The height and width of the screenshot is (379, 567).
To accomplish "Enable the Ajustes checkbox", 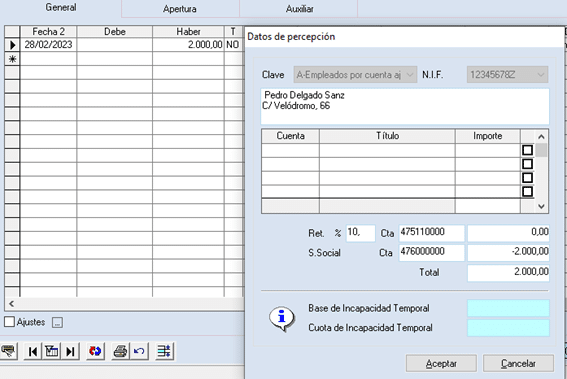I will (9, 322).
